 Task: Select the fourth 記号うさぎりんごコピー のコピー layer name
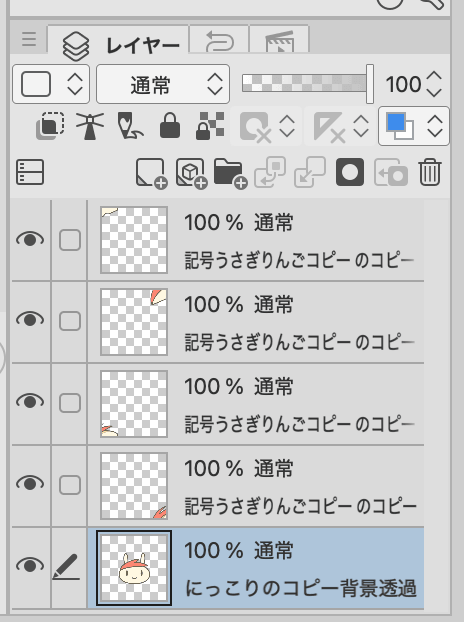click(x=301, y=506)
